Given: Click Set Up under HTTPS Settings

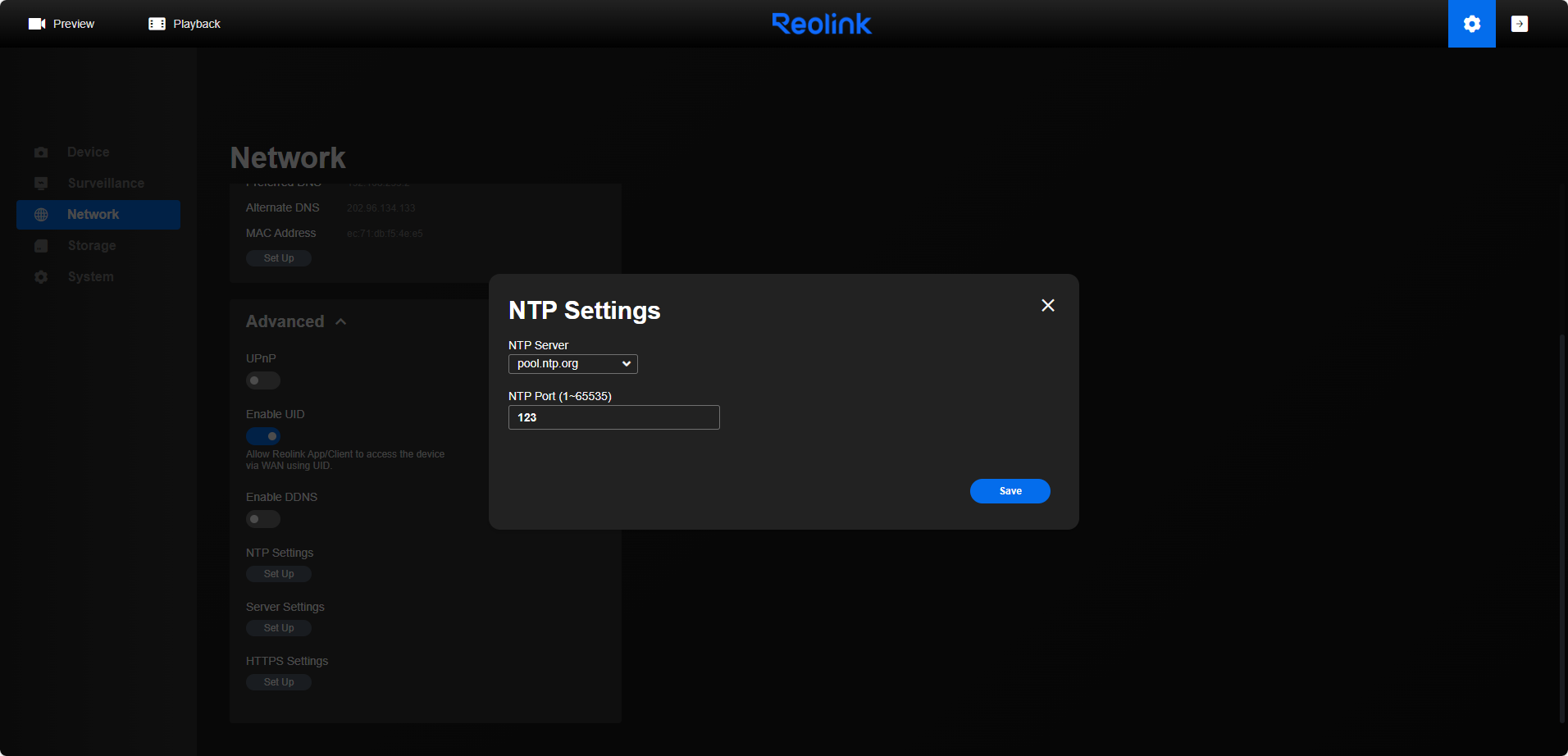Looking at the screenshot, I should tap(278, 681).
